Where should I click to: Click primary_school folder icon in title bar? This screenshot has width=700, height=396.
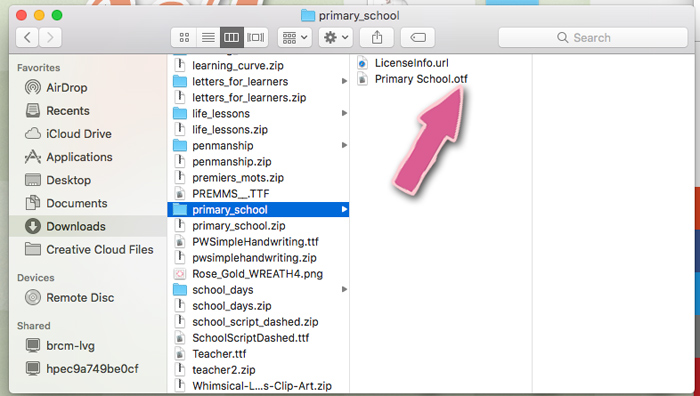click(308, 16)
